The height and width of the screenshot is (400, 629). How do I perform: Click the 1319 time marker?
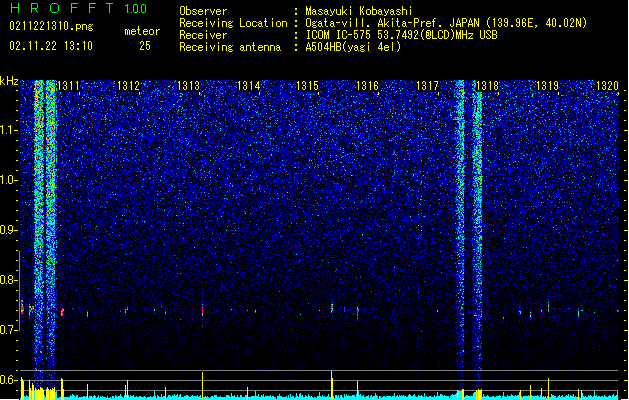[547, 86]
